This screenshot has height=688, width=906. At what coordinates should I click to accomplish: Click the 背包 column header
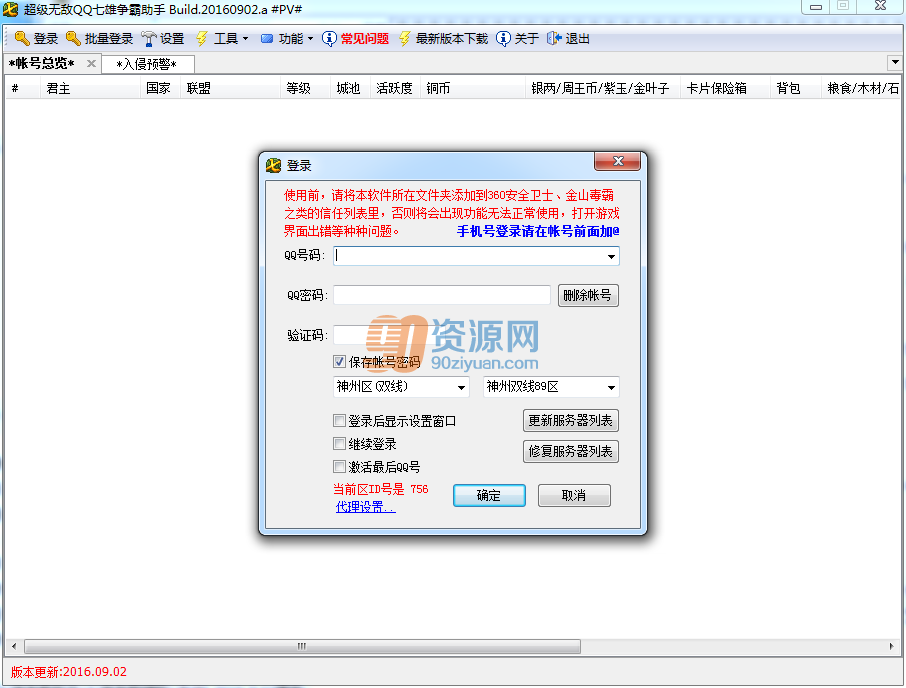click(x=796, y=88)
